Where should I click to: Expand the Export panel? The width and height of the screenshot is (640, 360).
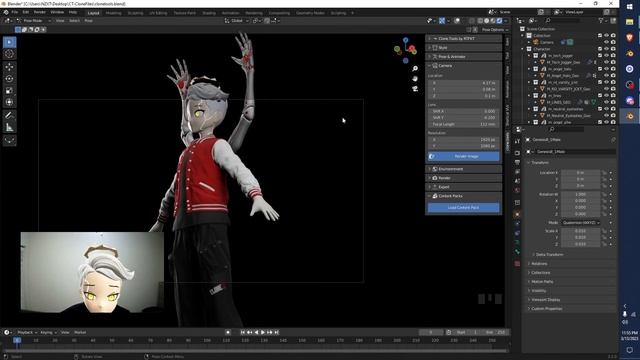coord(464,187)
